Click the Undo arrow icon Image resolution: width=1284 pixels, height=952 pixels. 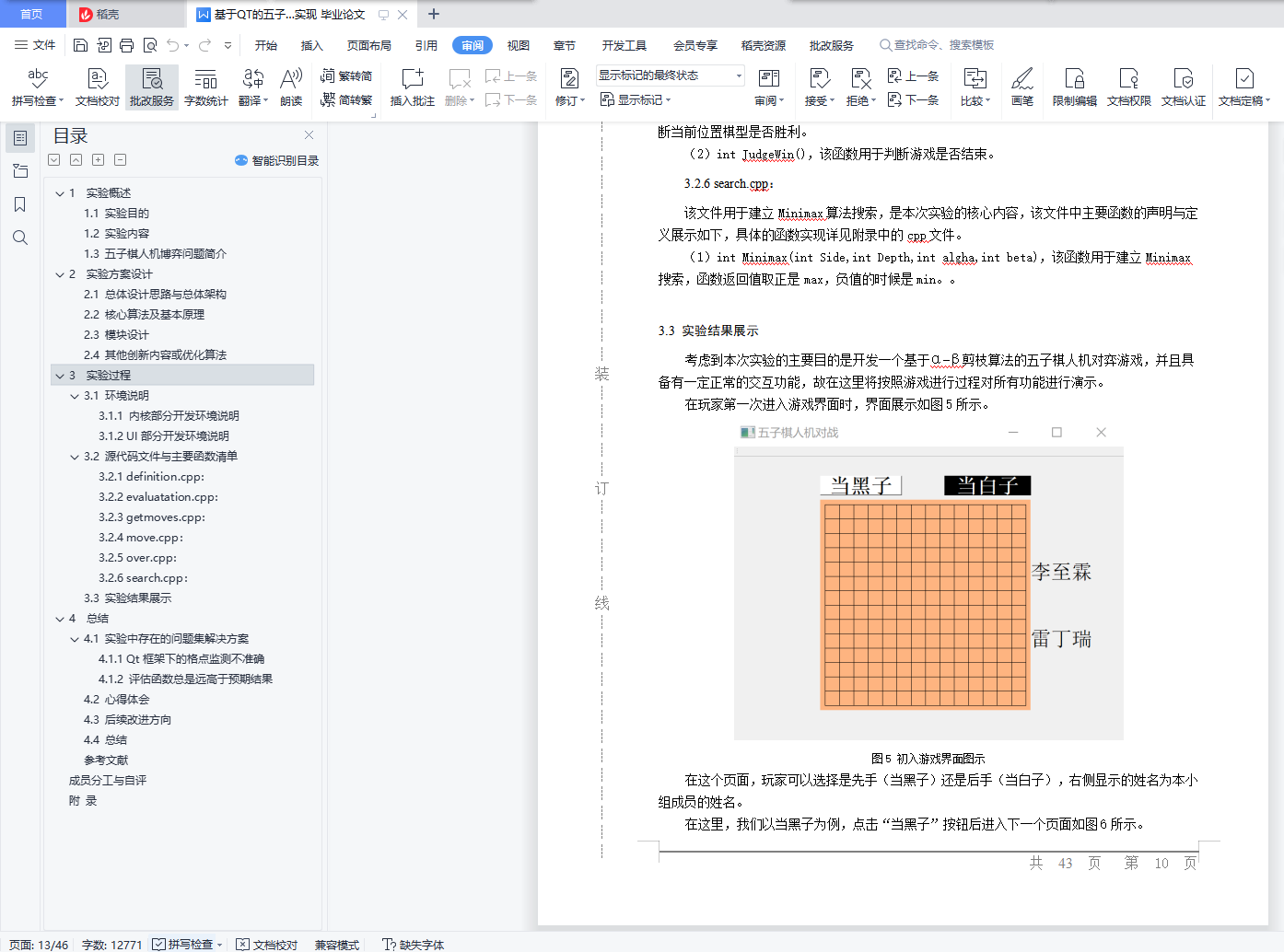(172, 45)
